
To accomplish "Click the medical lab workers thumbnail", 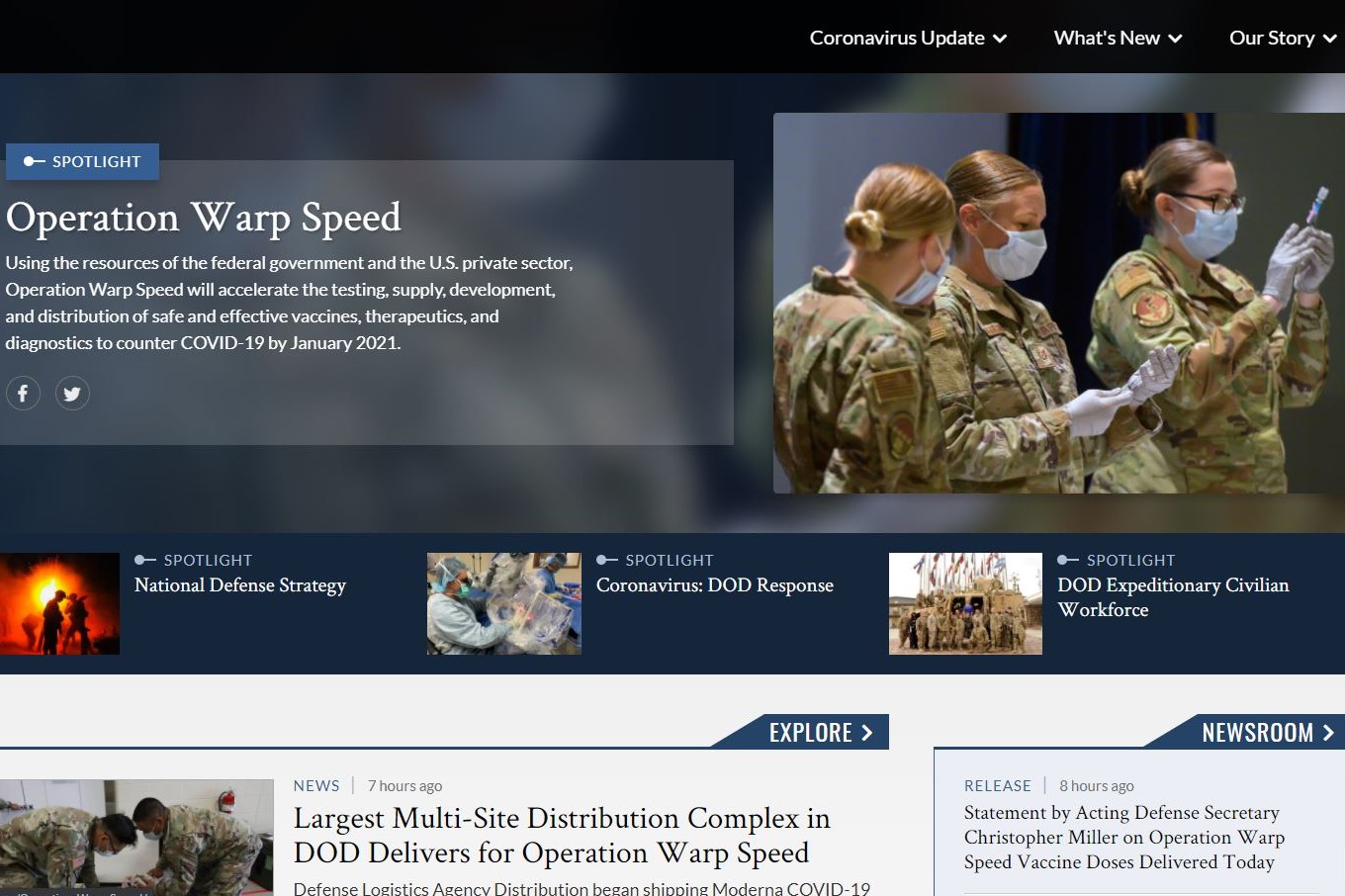I will point(503,603).
